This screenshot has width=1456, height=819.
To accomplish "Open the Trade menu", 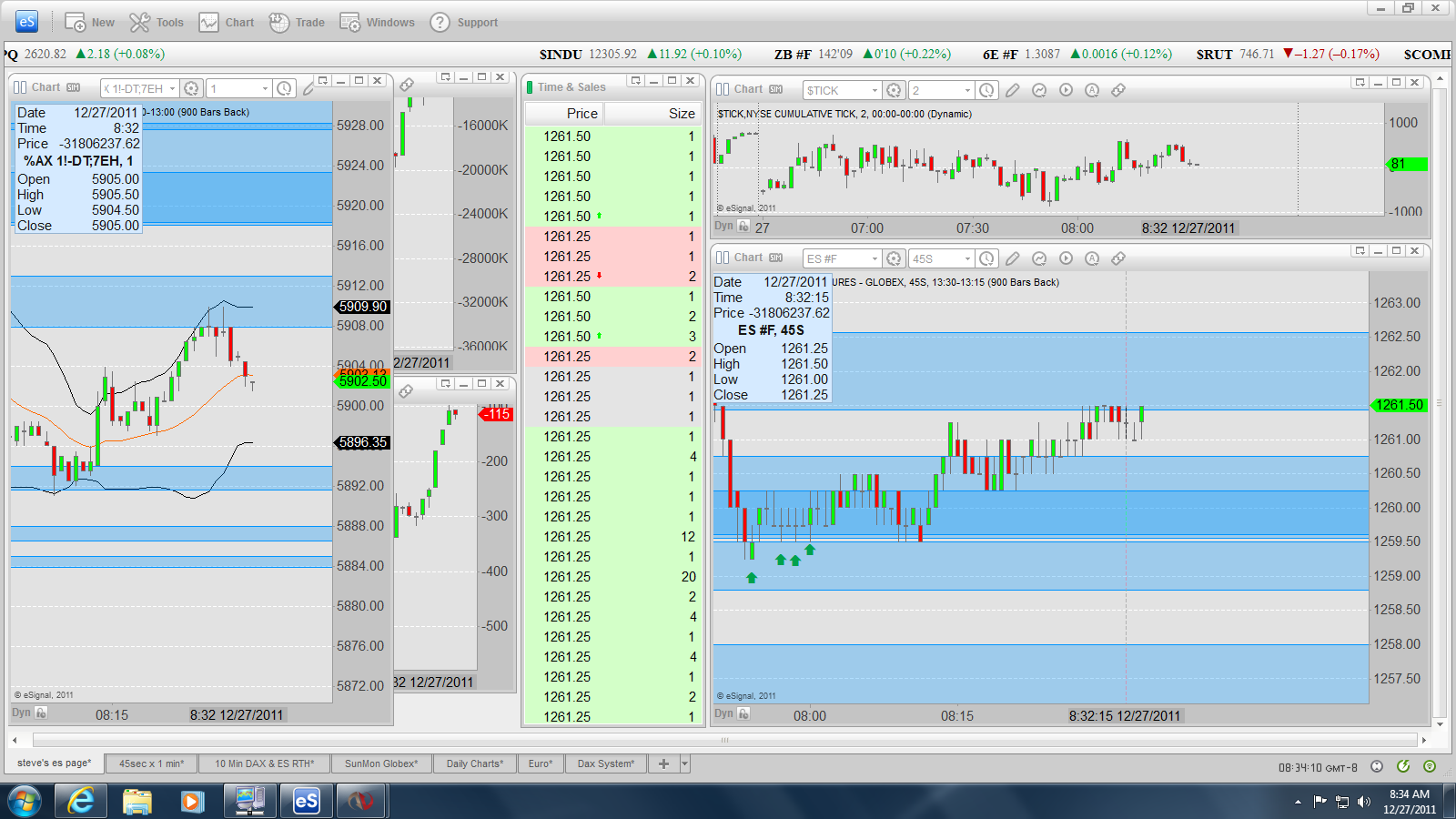I will [x=297, y=22].
